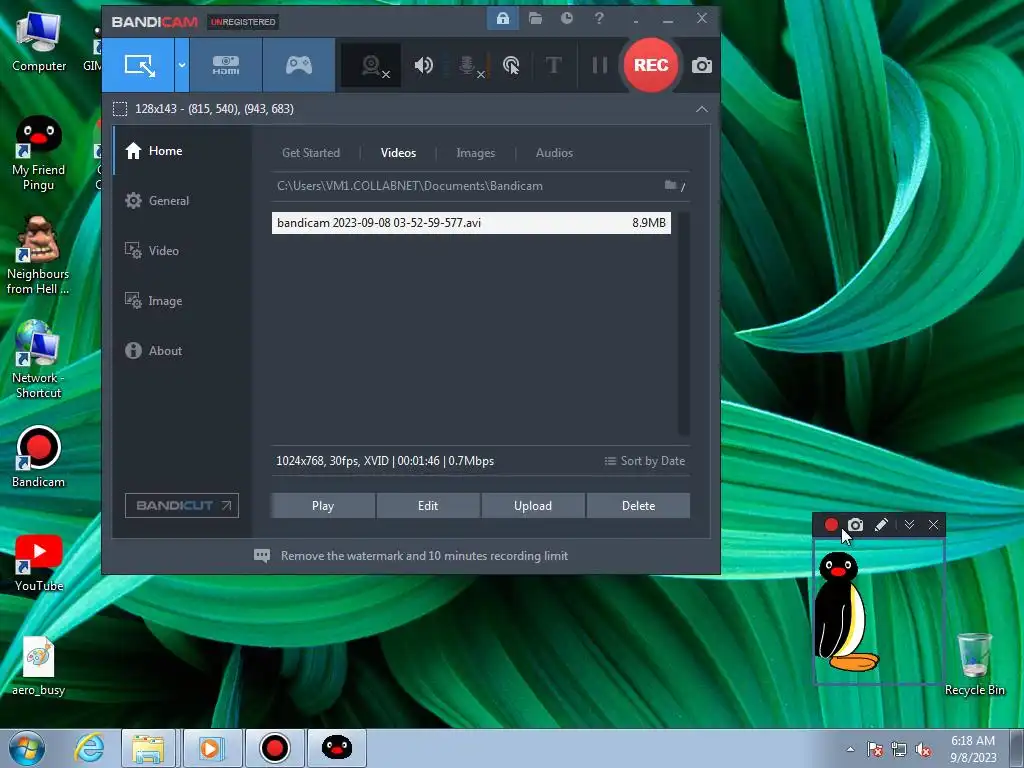Click the remove watermark message link
Image resolution: width=1024 pixels, height=768 pixels.
(x=424, y=556)
